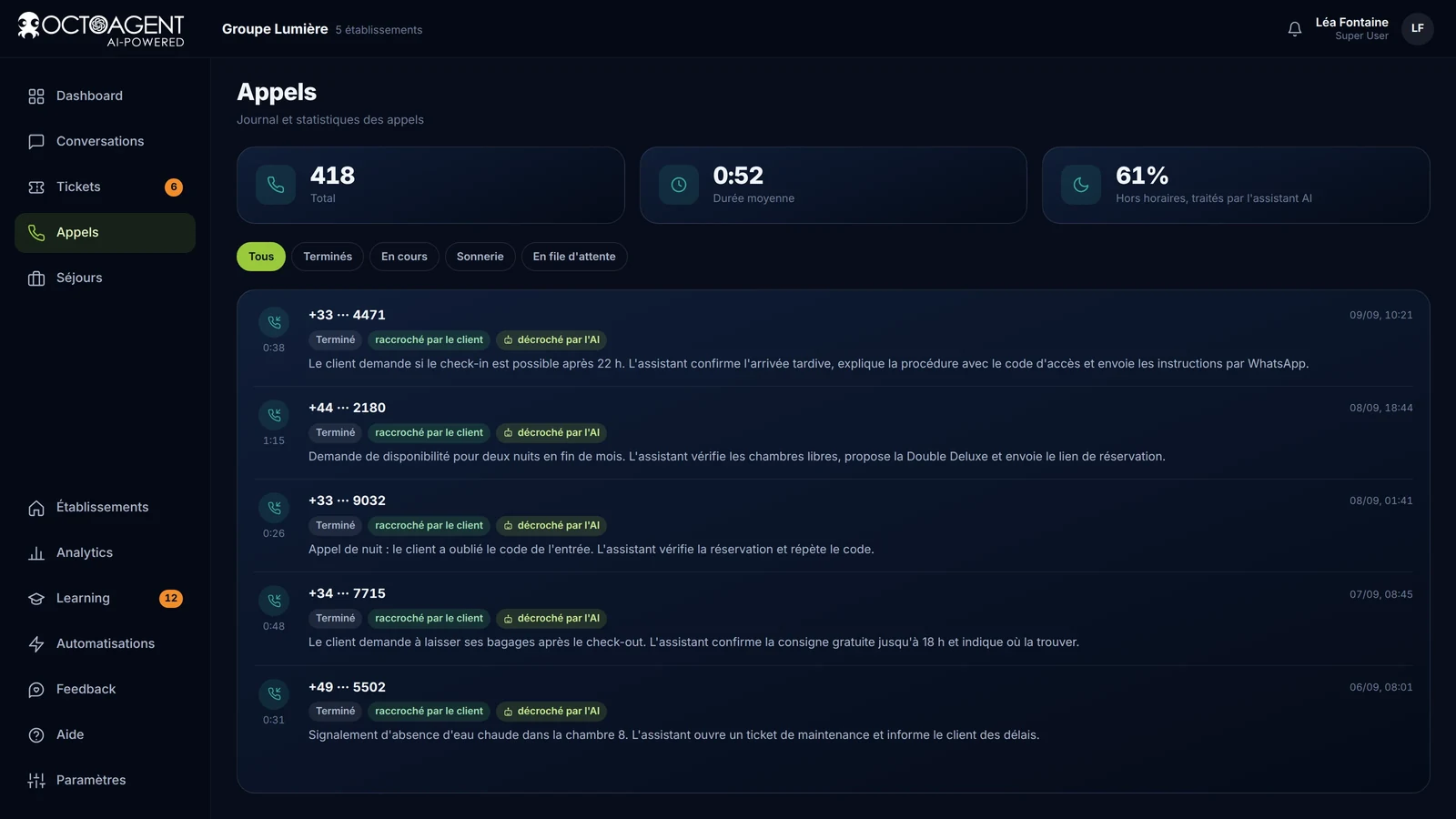Click the summary about absence d'eau chaude
Viewport: 1456px width, 819px height.
pos(673,735)
